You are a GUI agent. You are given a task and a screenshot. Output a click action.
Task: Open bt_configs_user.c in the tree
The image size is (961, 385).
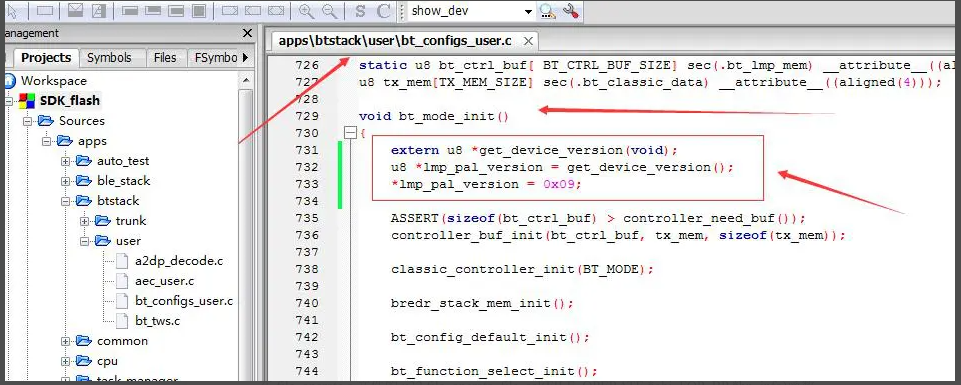tap(184, 301)
